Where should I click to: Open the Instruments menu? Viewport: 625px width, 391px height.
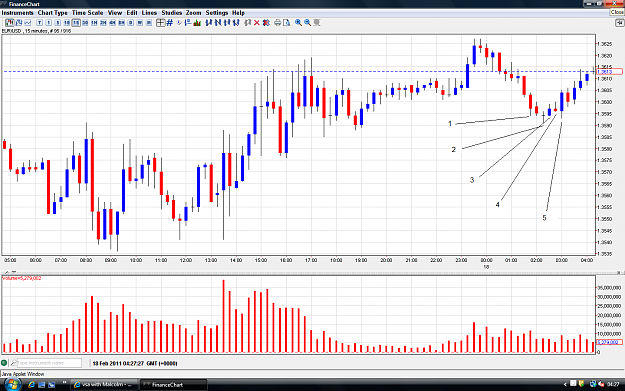18,13
